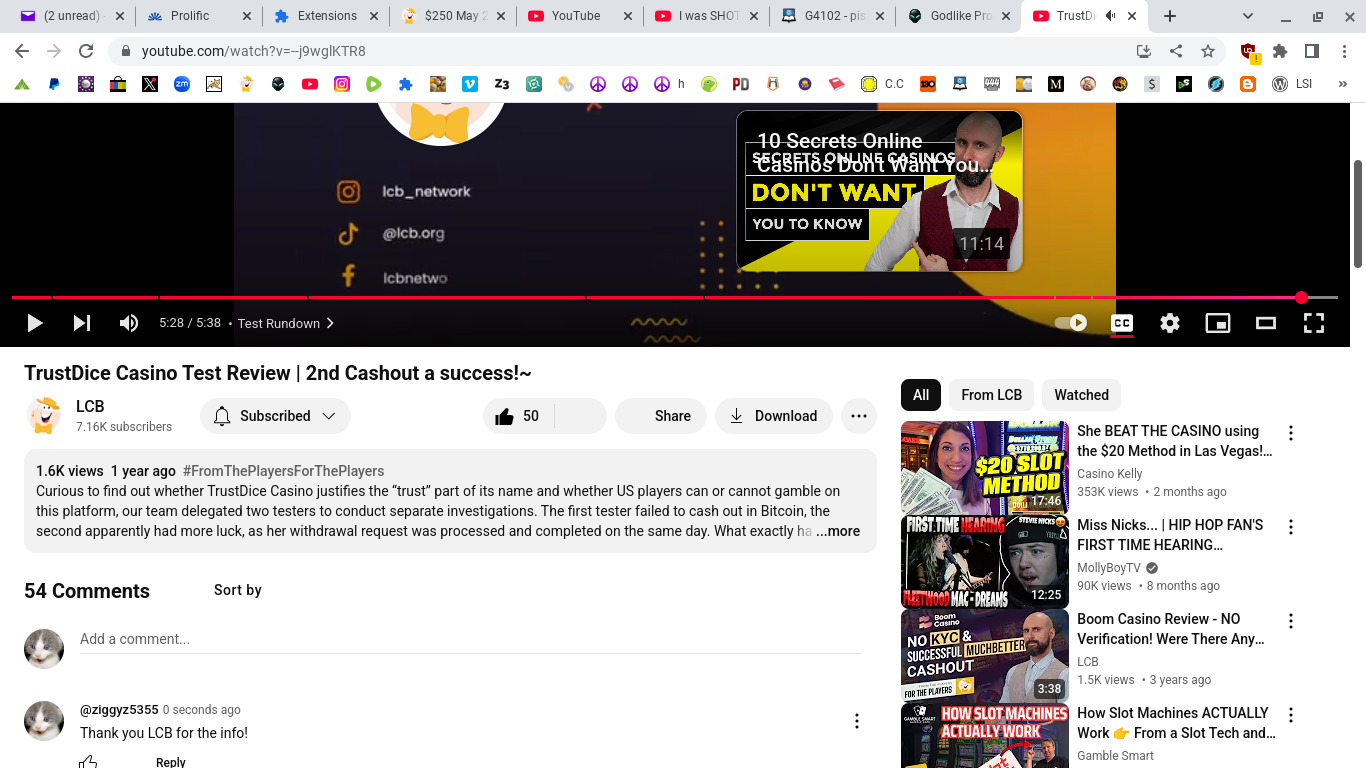Open options for 'She BEAT THE CASINO' video
This screenshot has height=768, width=1366.
[x=1291, y=433]
